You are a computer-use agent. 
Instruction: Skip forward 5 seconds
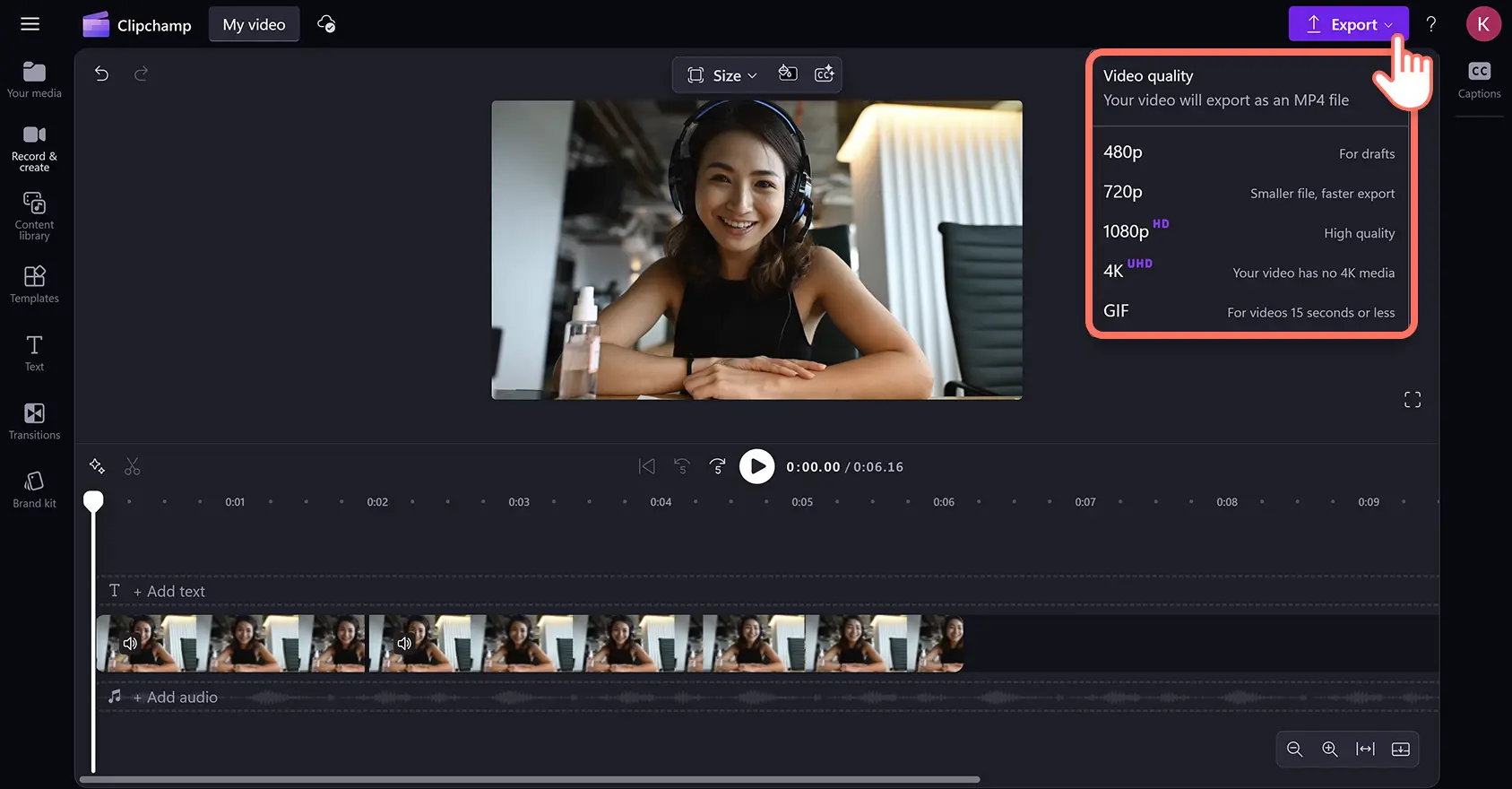[x=718, y=466]
